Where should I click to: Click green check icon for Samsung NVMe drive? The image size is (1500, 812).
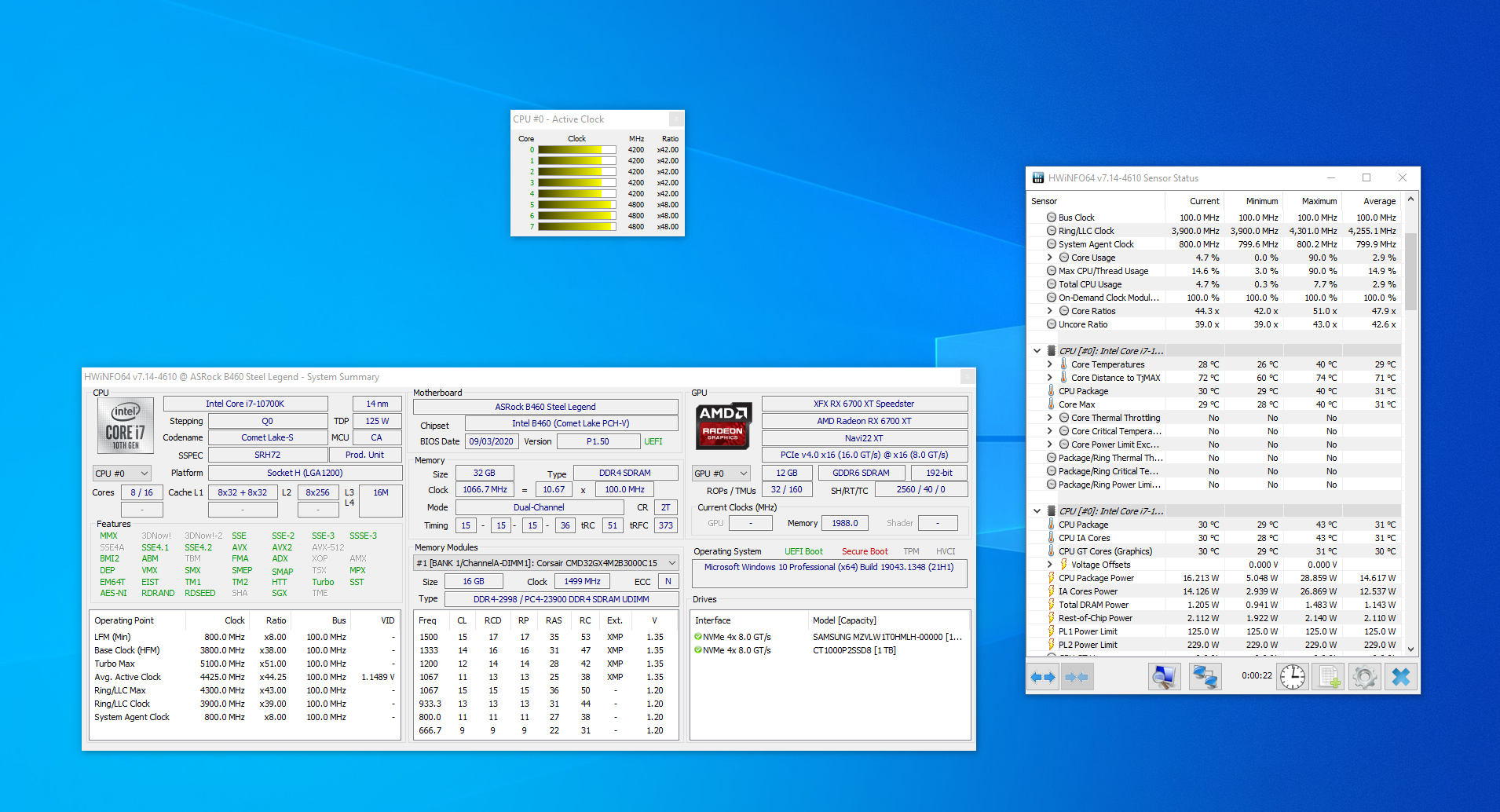[x=698, y=637]
